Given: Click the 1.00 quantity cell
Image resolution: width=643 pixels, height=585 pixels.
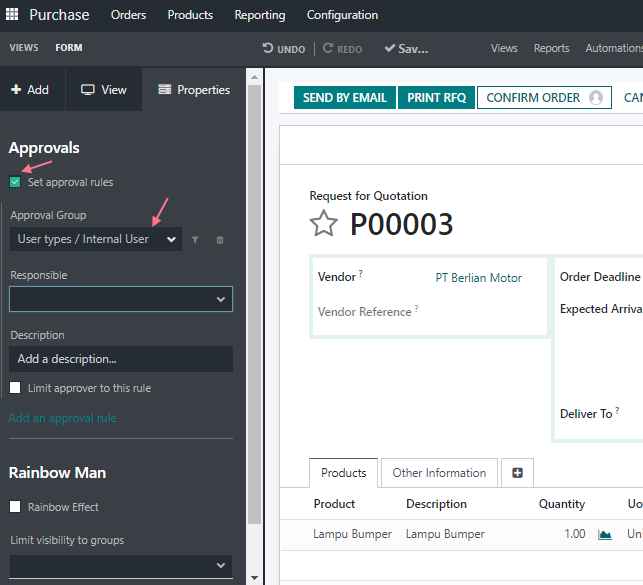Looking at the screenshot, I should [575, 534].
